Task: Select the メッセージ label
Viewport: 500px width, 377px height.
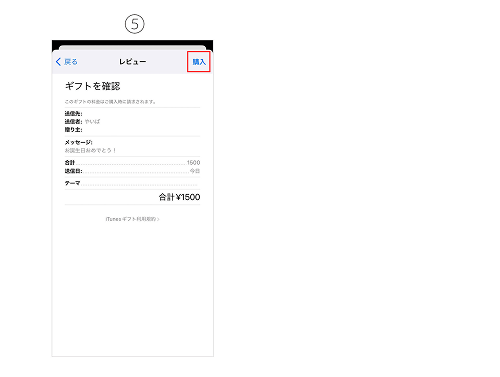Action: point(78,142)
